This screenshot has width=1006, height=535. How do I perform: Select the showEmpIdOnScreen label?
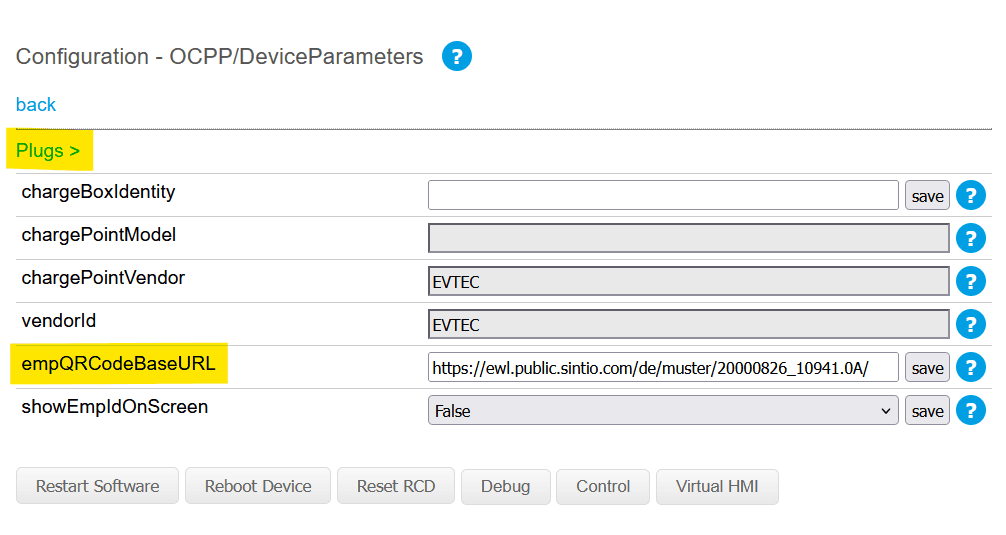coord(115,407)
